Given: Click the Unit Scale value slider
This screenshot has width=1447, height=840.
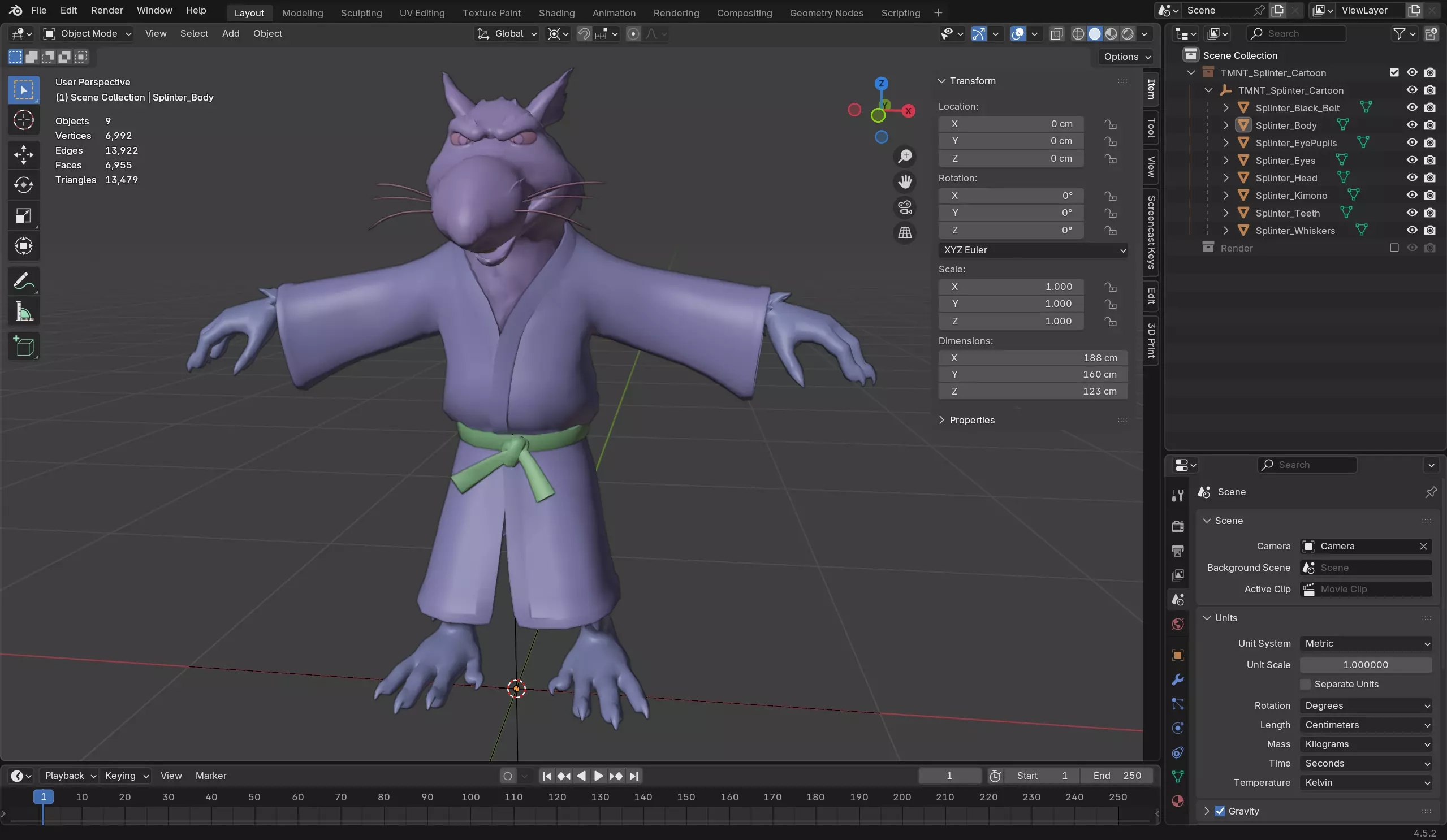Looking at the screenshot, I should (x=1366, y=664).
